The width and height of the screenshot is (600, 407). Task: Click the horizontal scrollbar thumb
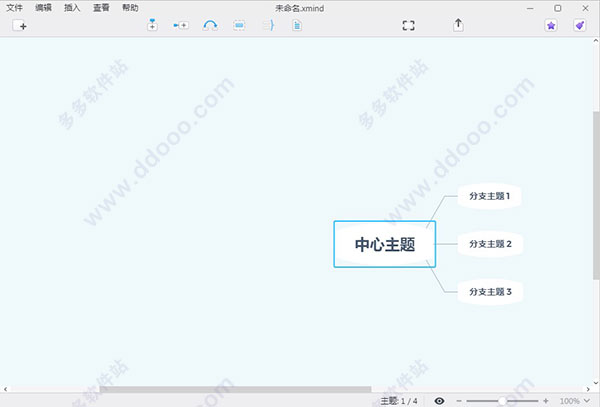click(235, 389)
